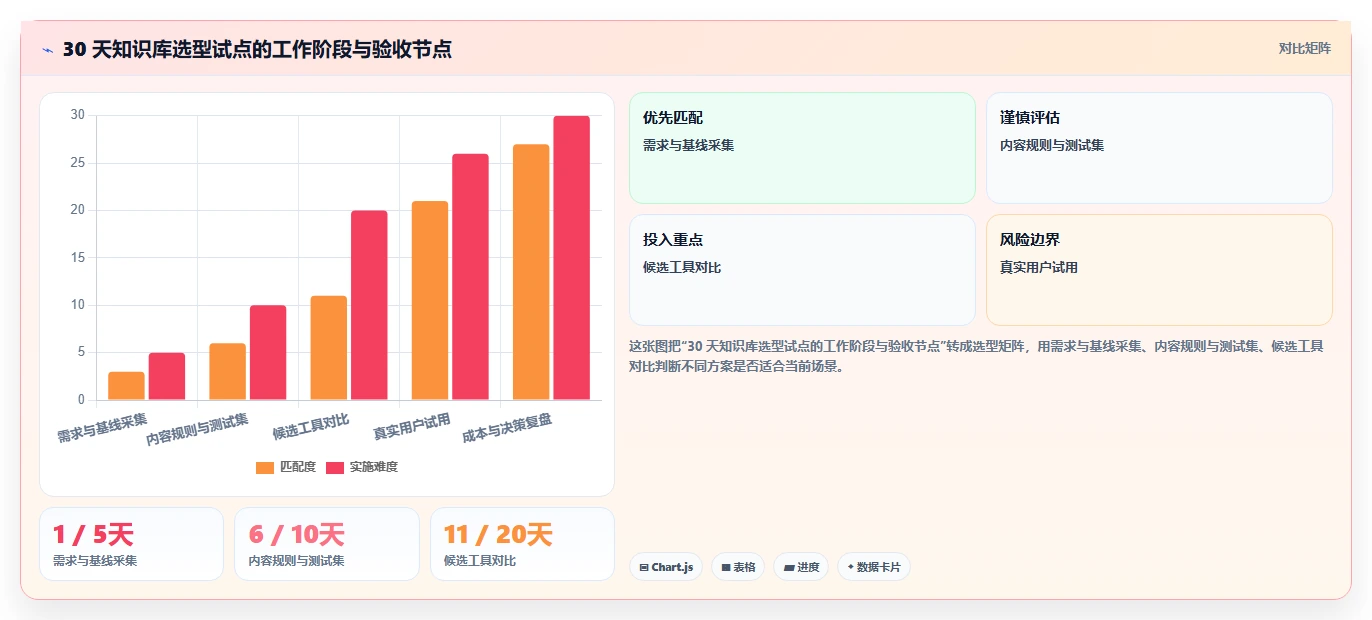Click the 对比矩阵 label in the header
The image size is (1372, 620).
[x=1304, y=48]
